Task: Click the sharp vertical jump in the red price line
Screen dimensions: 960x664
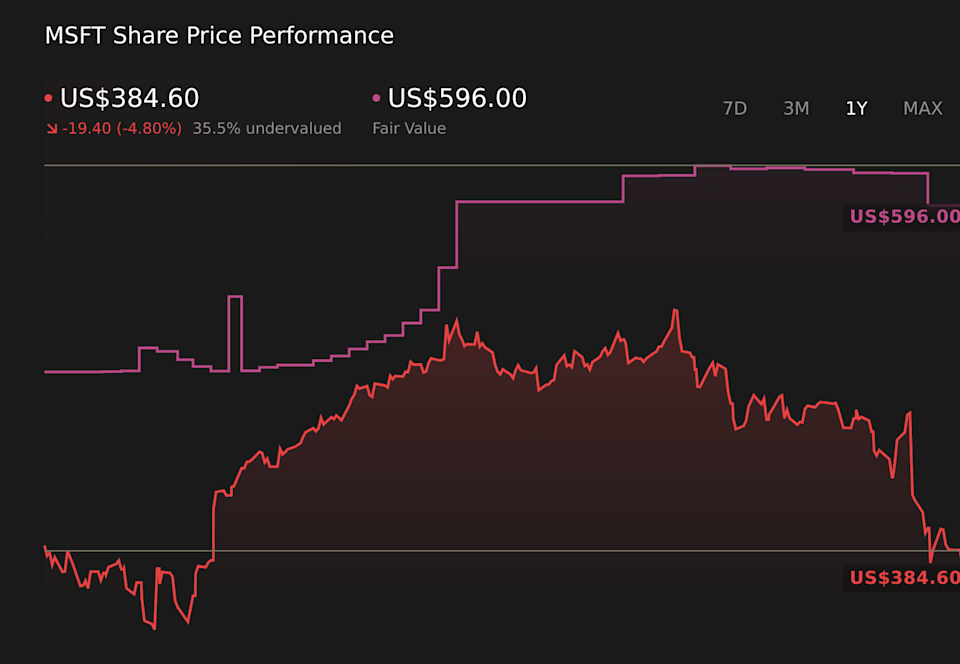Action: [214, 525]
